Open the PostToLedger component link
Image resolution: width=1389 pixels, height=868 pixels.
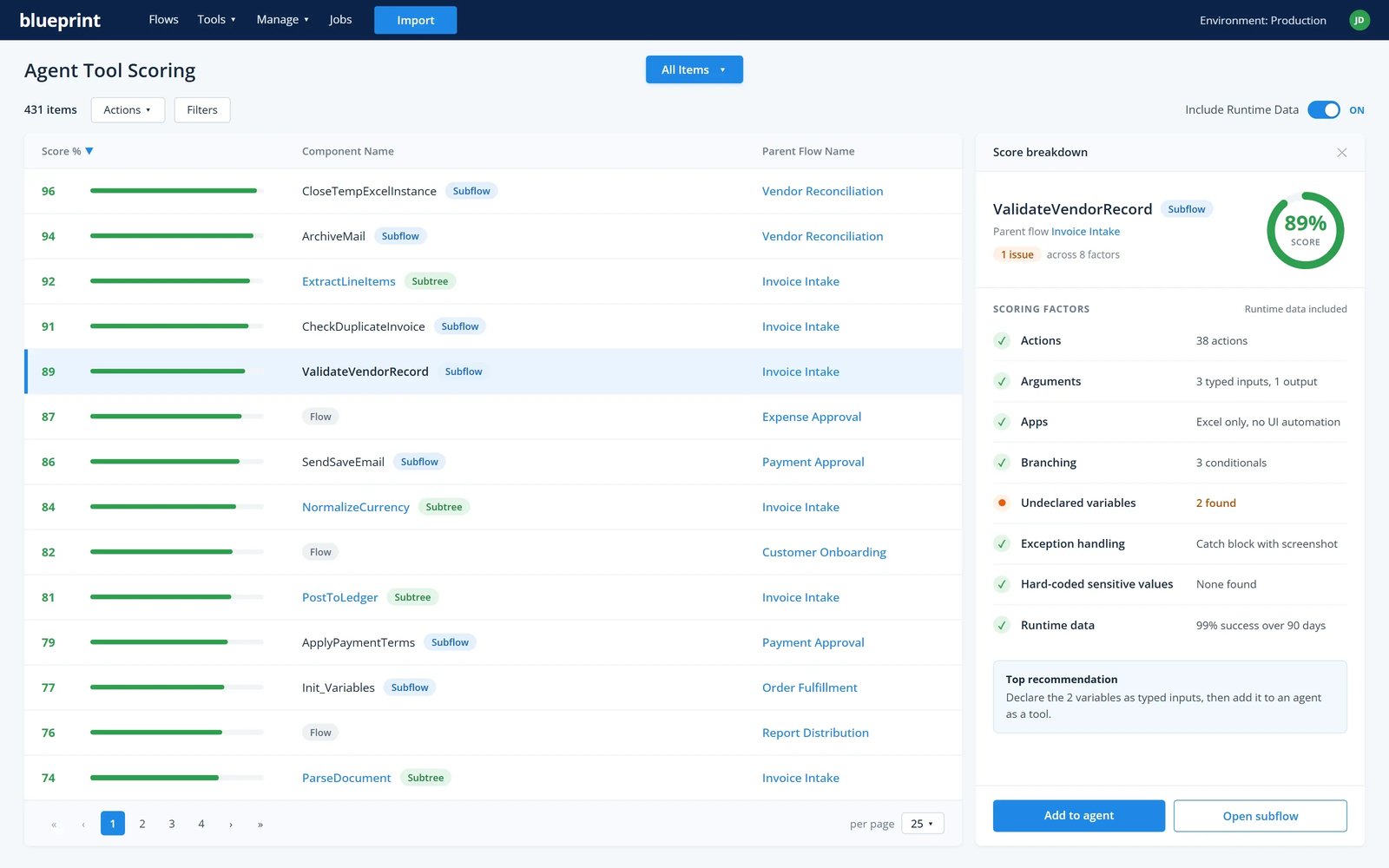pos(339,597)
